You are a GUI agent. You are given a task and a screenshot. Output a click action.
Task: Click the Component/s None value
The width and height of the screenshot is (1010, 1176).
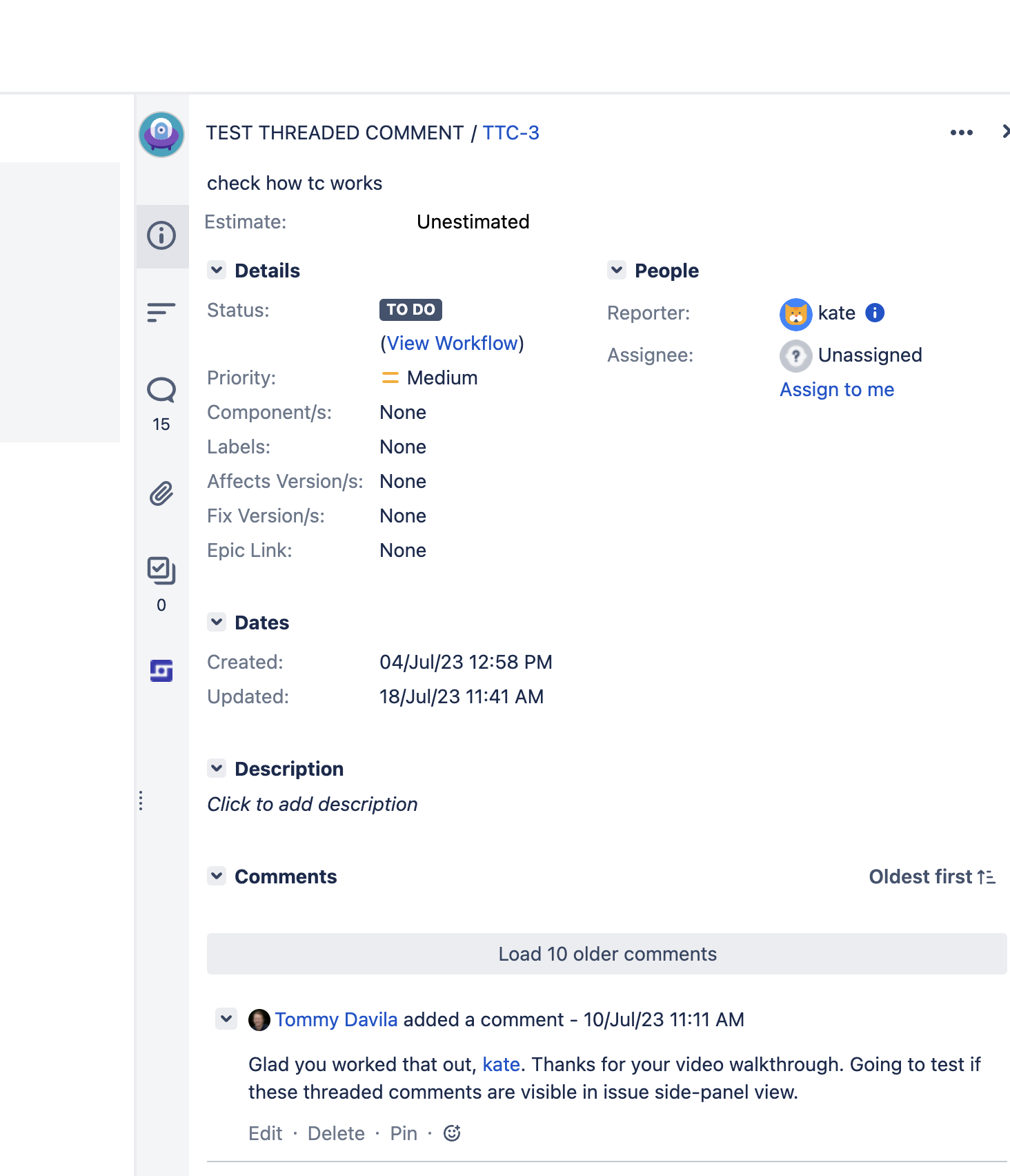pos(403,412)
